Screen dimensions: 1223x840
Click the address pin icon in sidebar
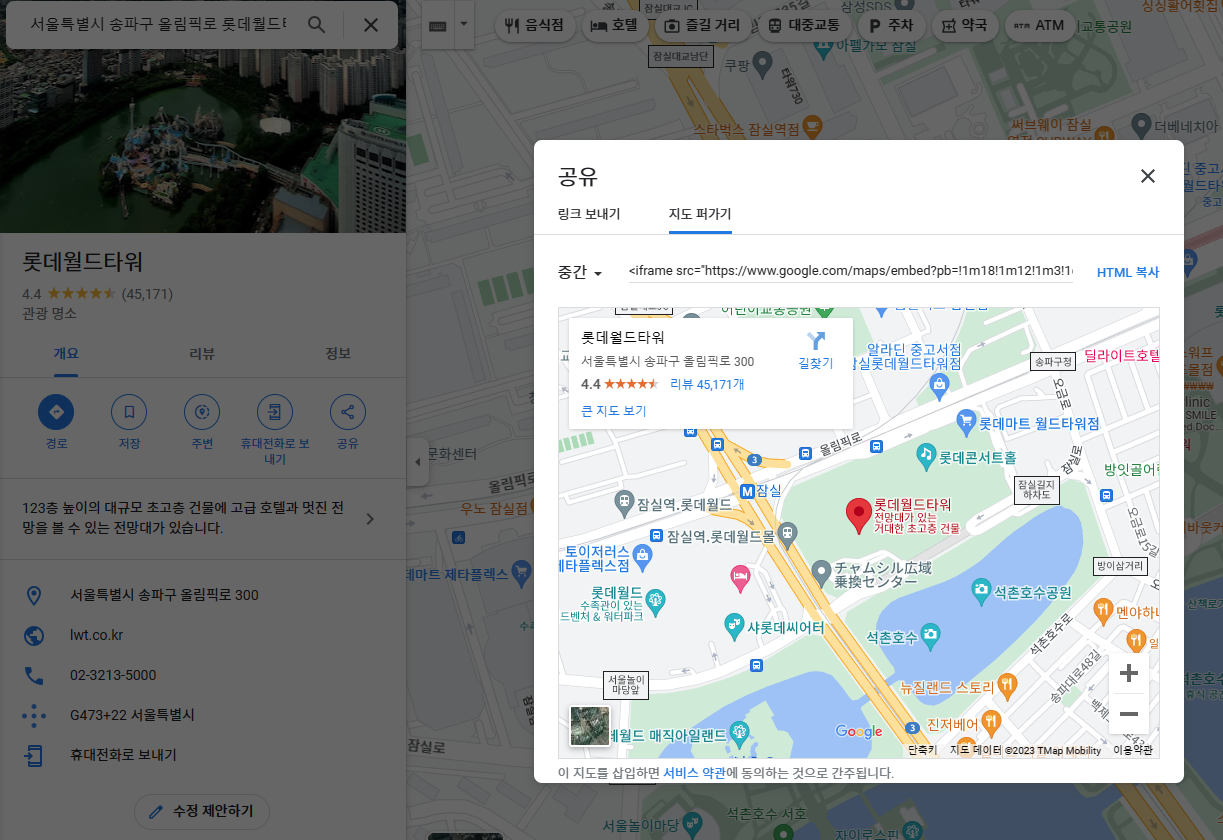pos(34,595)
